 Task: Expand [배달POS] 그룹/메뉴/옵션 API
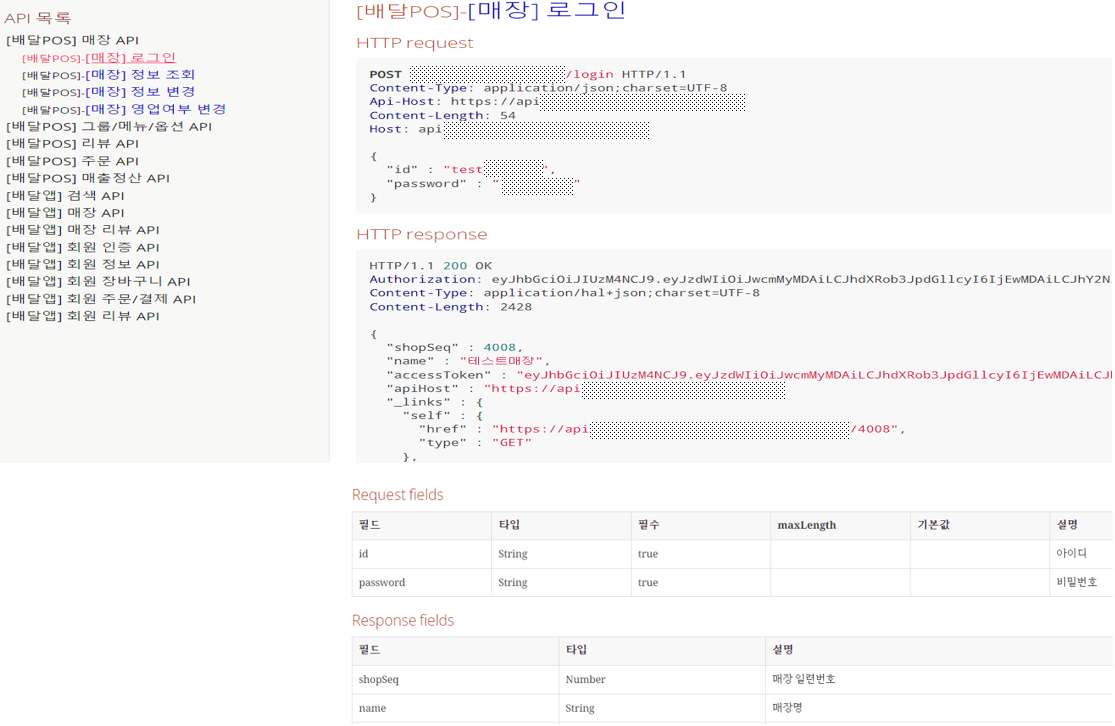109,127
